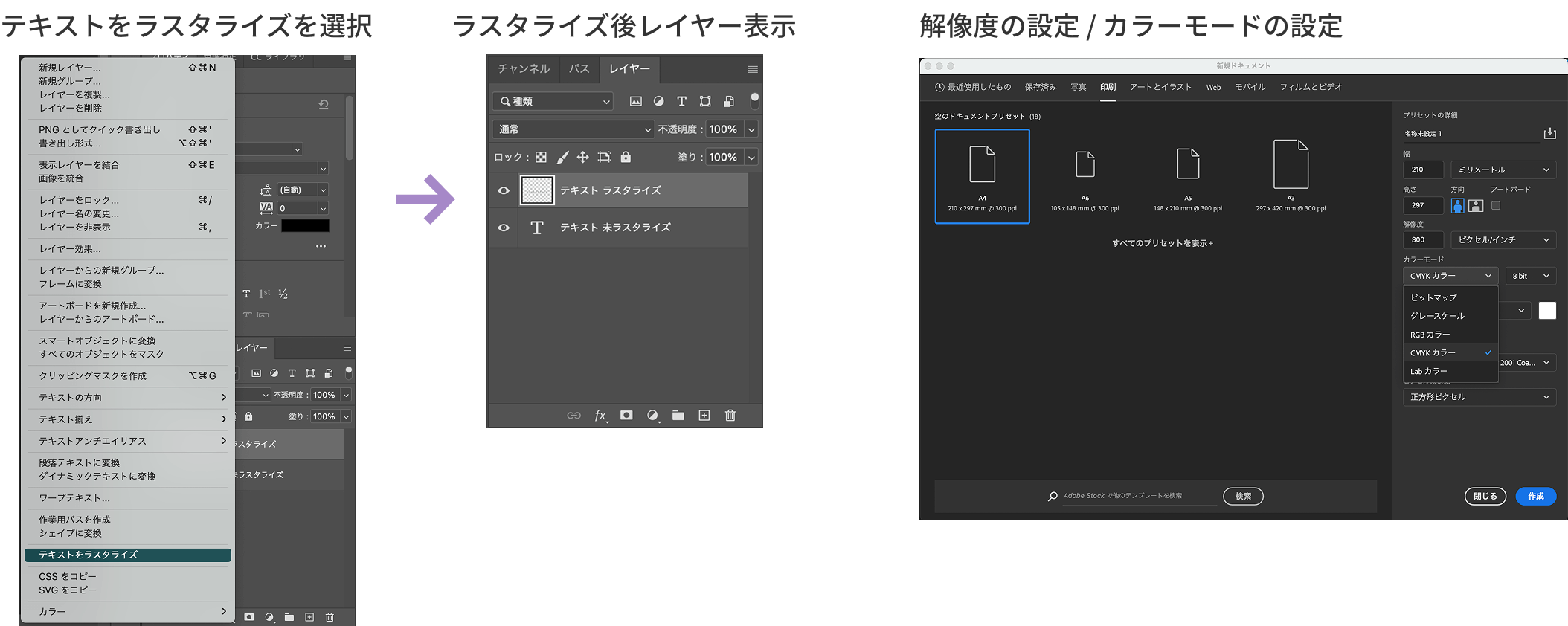Click the fx layer style icon

(600, 416)
